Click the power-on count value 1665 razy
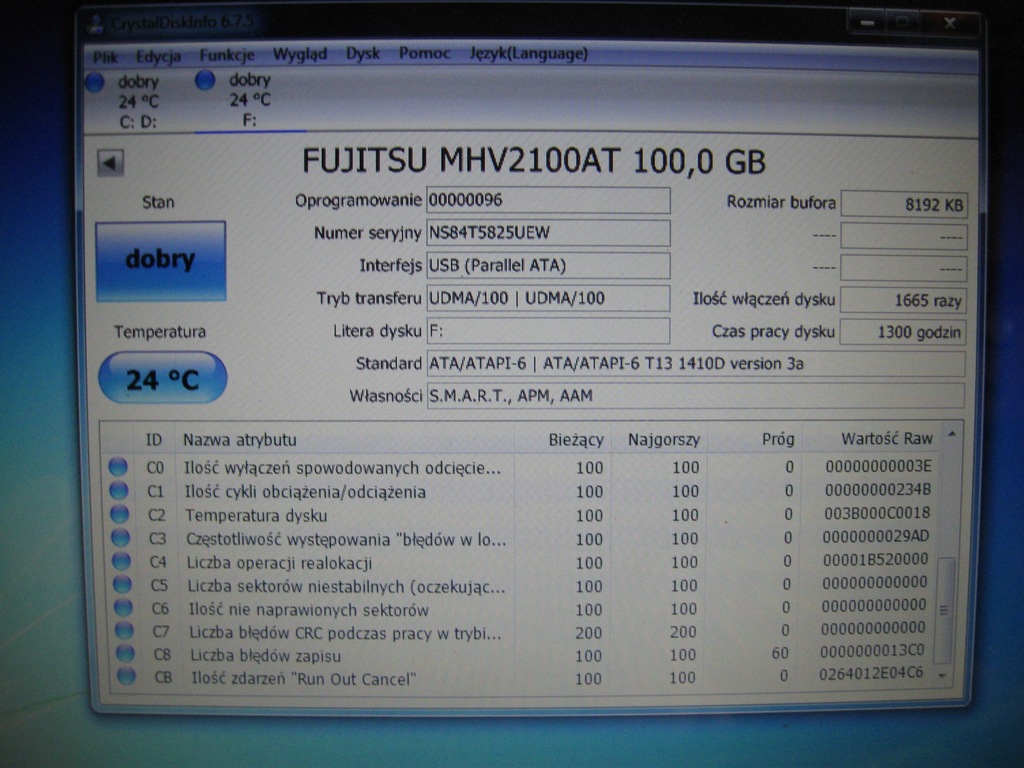Viewport: 1024px width, 768px height. tap(903, 300)
